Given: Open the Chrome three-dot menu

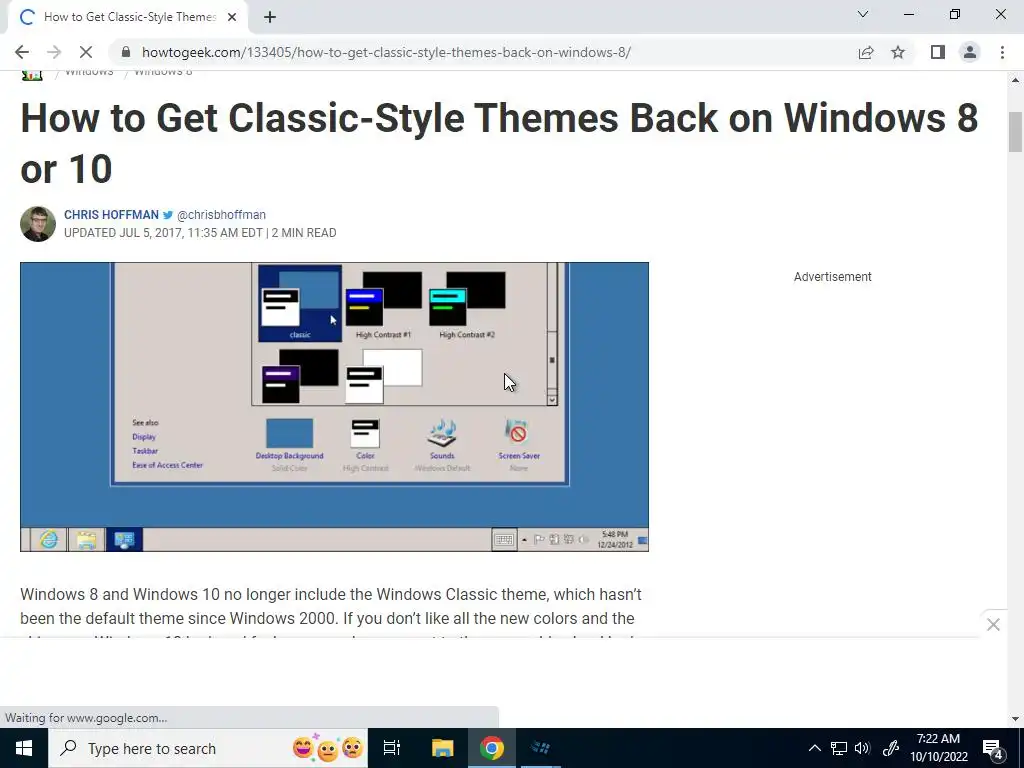Looking at the screenshot, I should click(x=1002, y=52).
